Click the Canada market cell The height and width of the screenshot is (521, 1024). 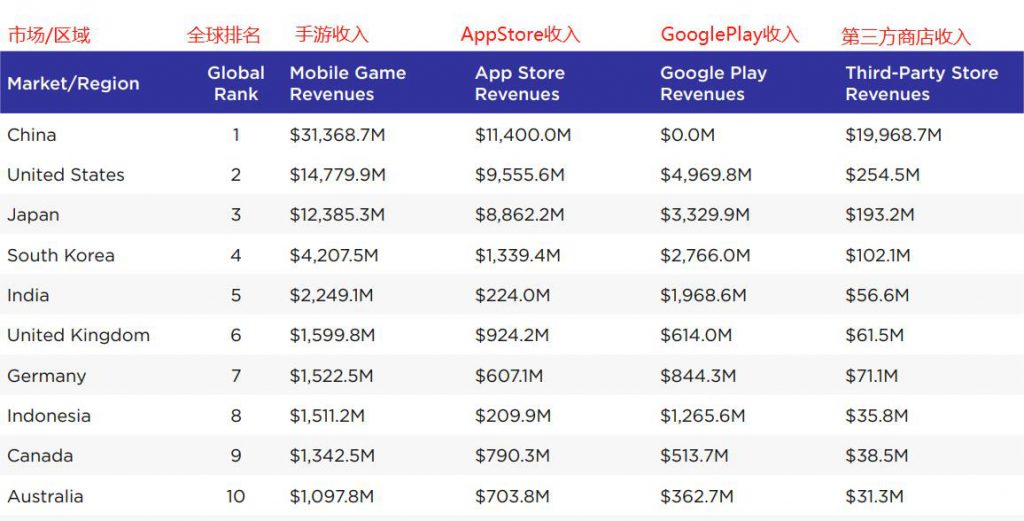[x=40, y=456]
